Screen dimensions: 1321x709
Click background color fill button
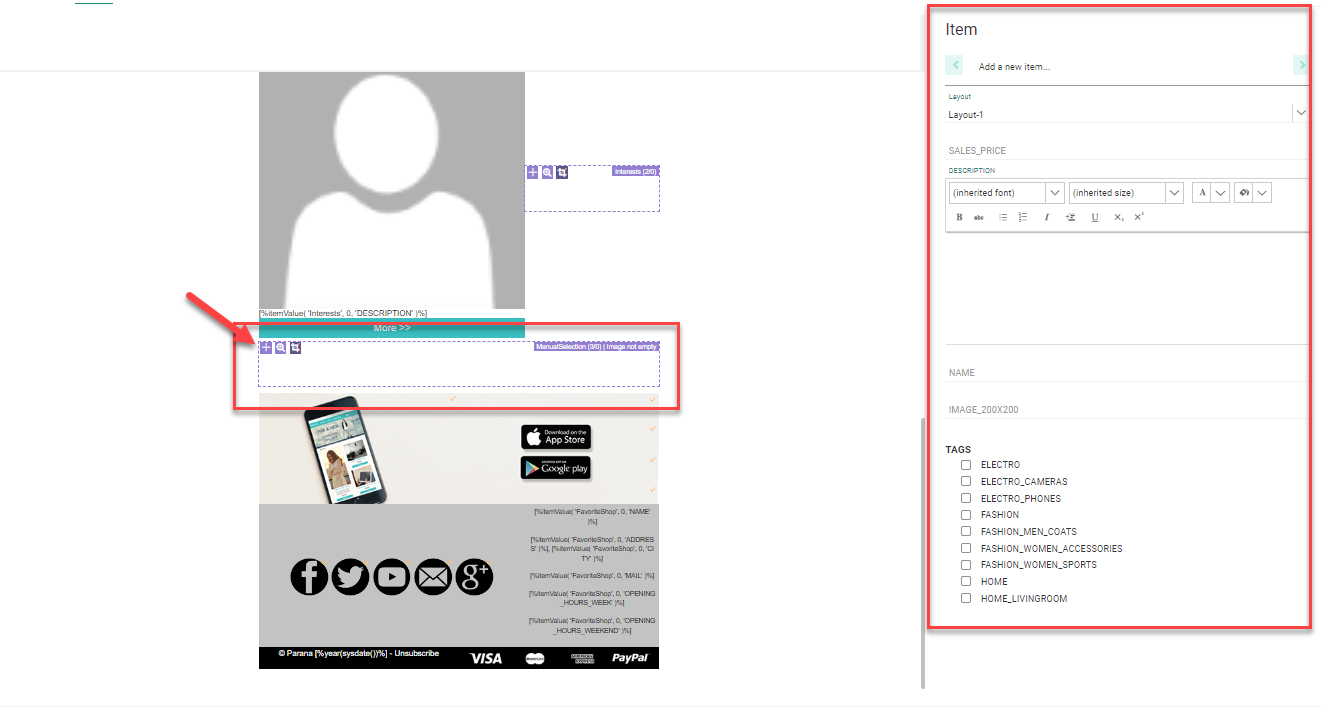pyautogui.click(x=1244, y=192)
